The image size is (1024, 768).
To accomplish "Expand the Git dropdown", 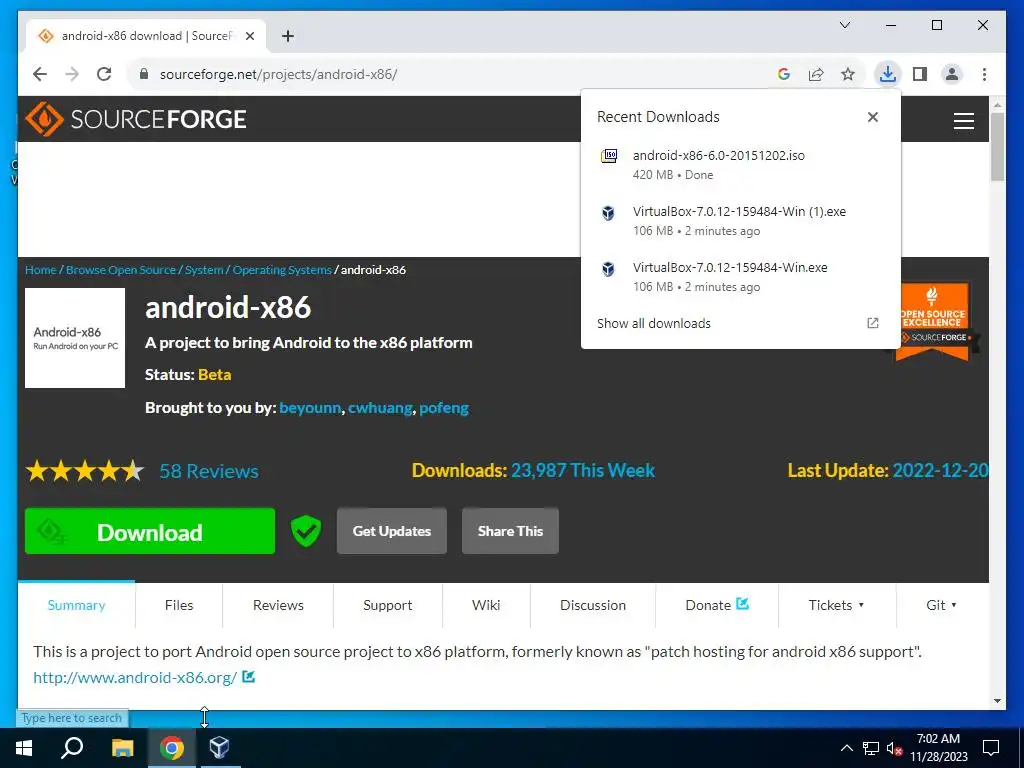I will 942,605.
